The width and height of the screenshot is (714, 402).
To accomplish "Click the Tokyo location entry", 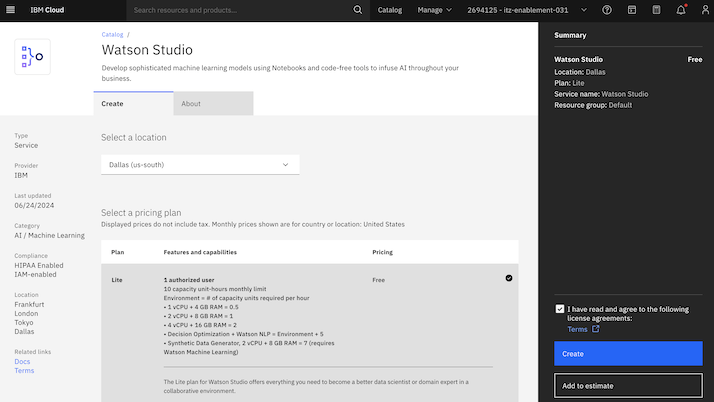I will tap(24, 322).
